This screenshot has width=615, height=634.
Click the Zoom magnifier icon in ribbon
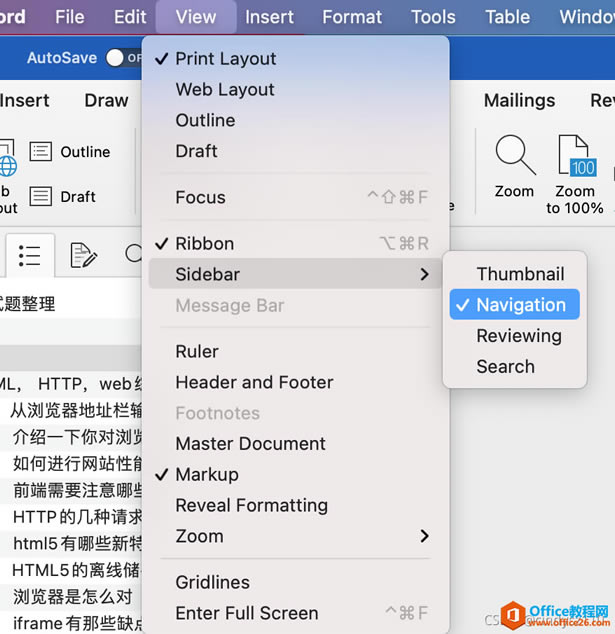pos(515,155)
